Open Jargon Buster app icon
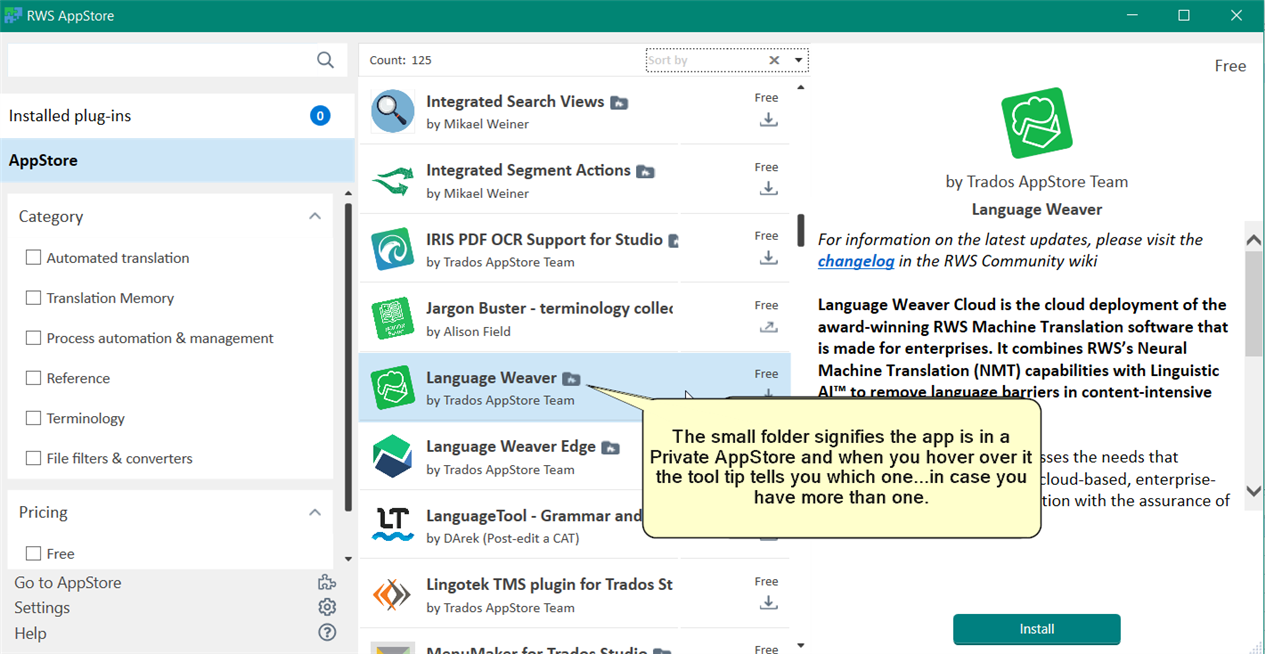The height and width of the screenshot is (654, 1265). pyautogui.click(x=393, y=319)
